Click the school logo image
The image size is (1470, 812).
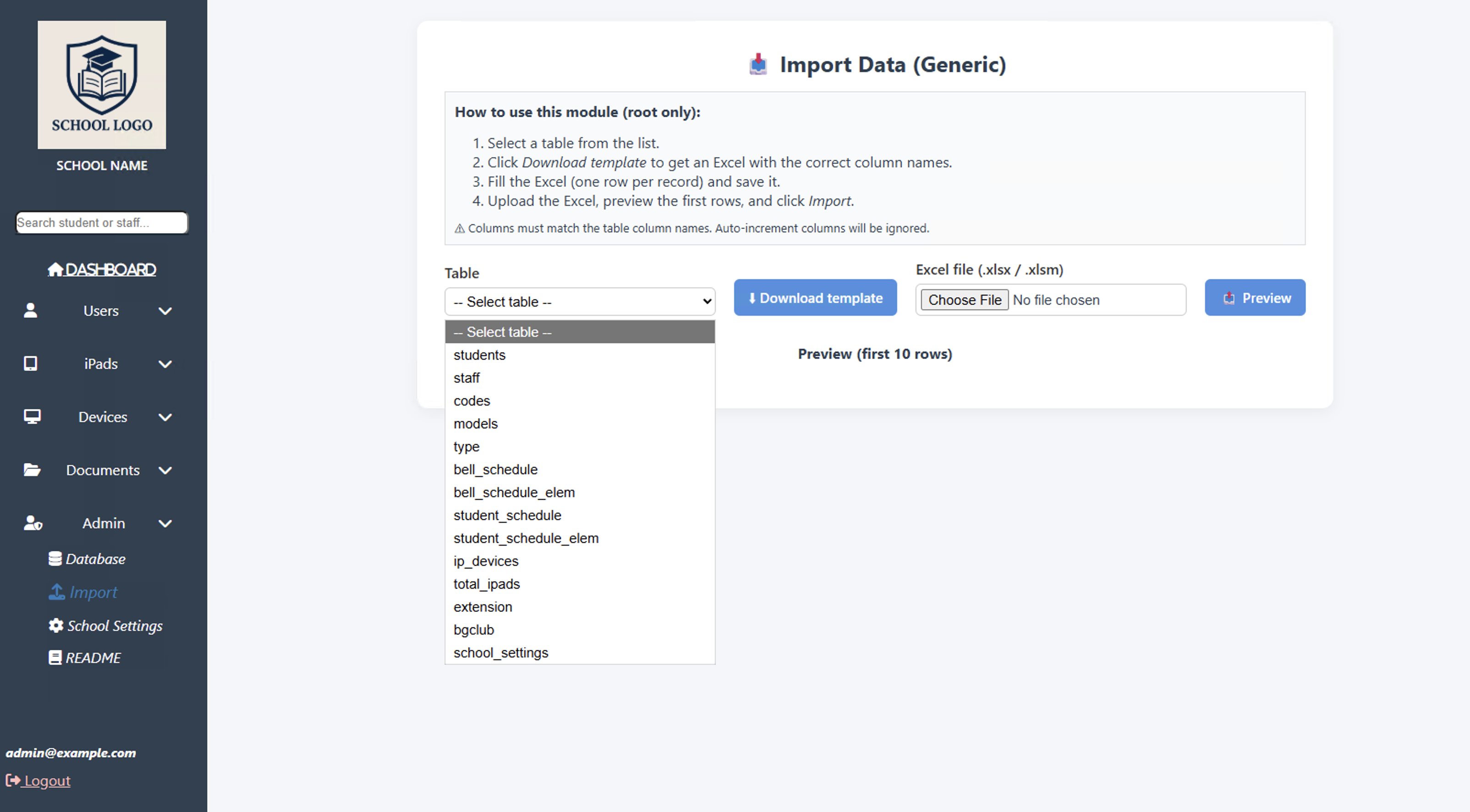tap(102, 84)
